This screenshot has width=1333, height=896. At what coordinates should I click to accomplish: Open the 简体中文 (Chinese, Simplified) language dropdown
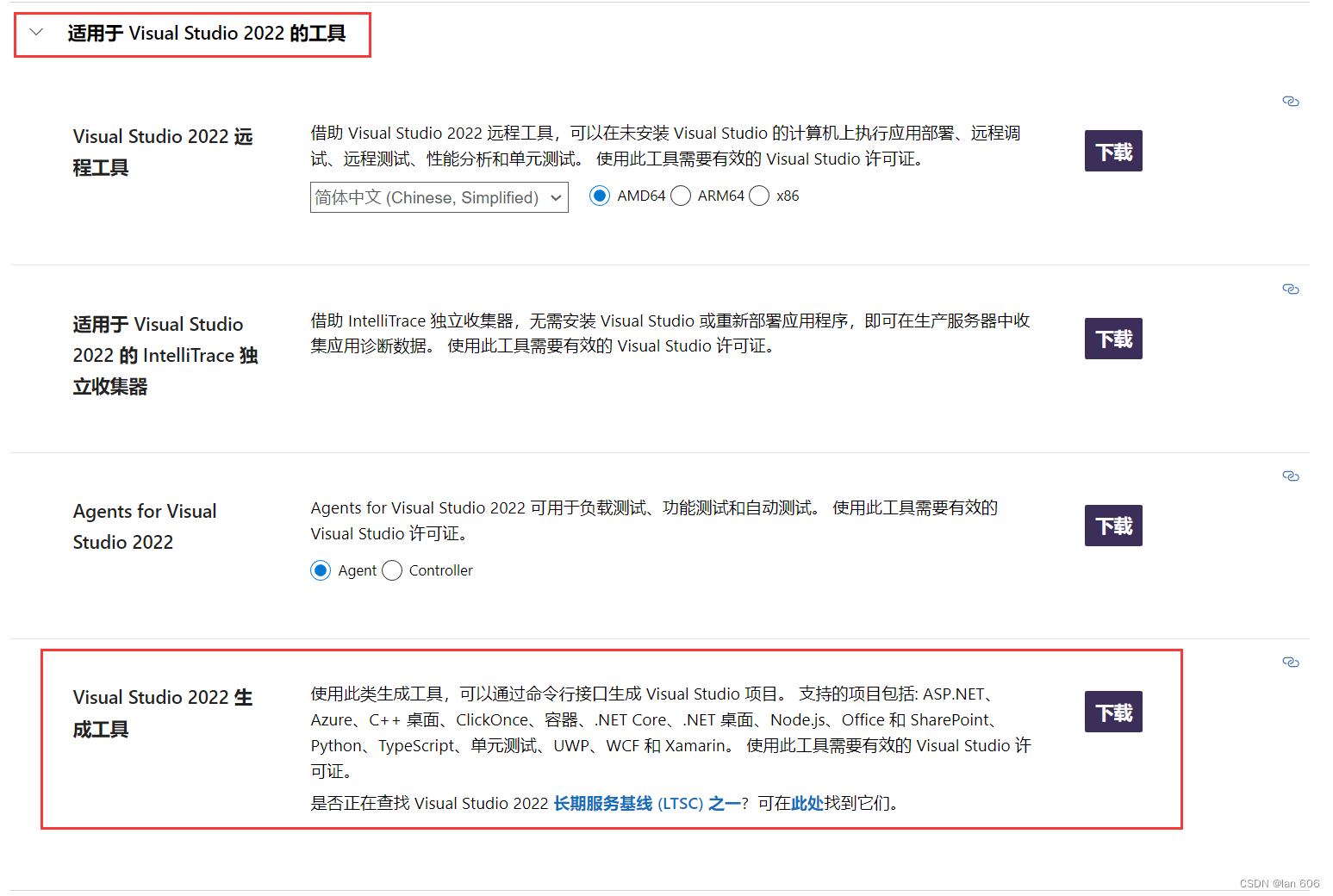(439, 197)
